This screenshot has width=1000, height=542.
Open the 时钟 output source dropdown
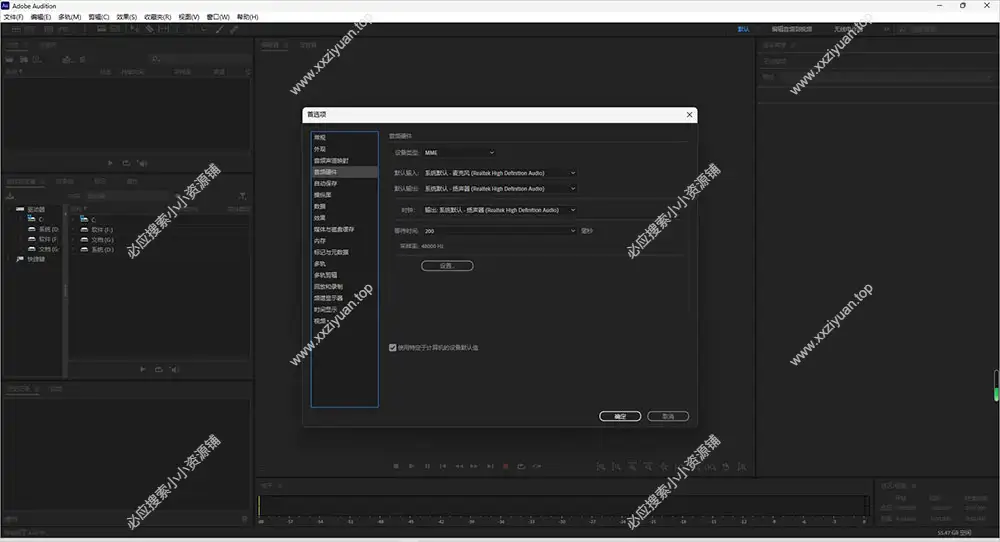[x=499, y=210]
